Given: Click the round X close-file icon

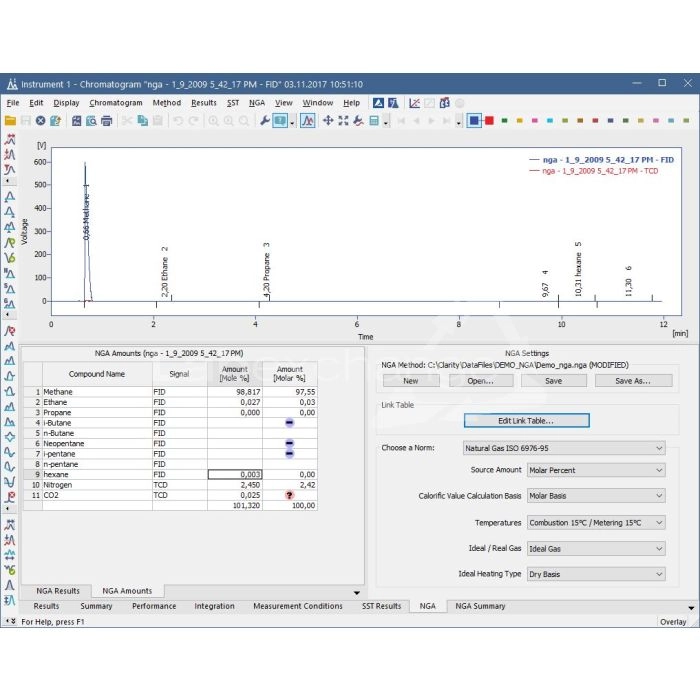Looking at the screenshot, I should 40,121.
